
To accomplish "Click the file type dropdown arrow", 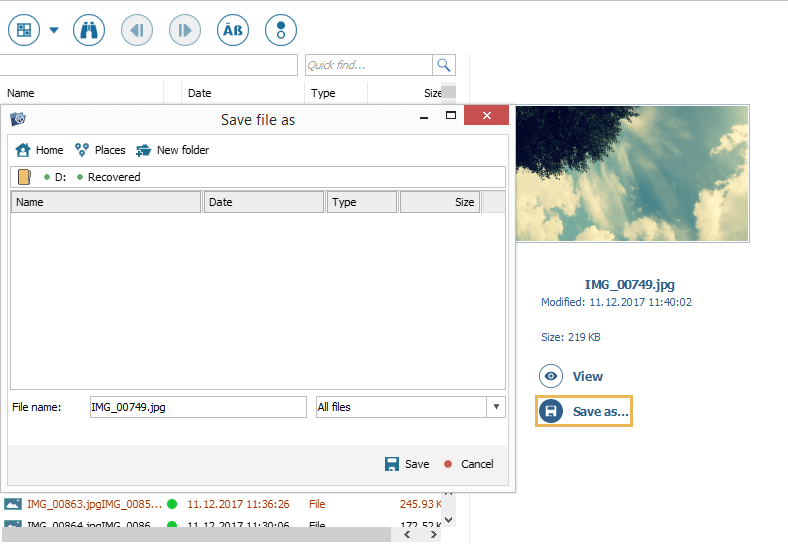I will [x=496, y=407].
